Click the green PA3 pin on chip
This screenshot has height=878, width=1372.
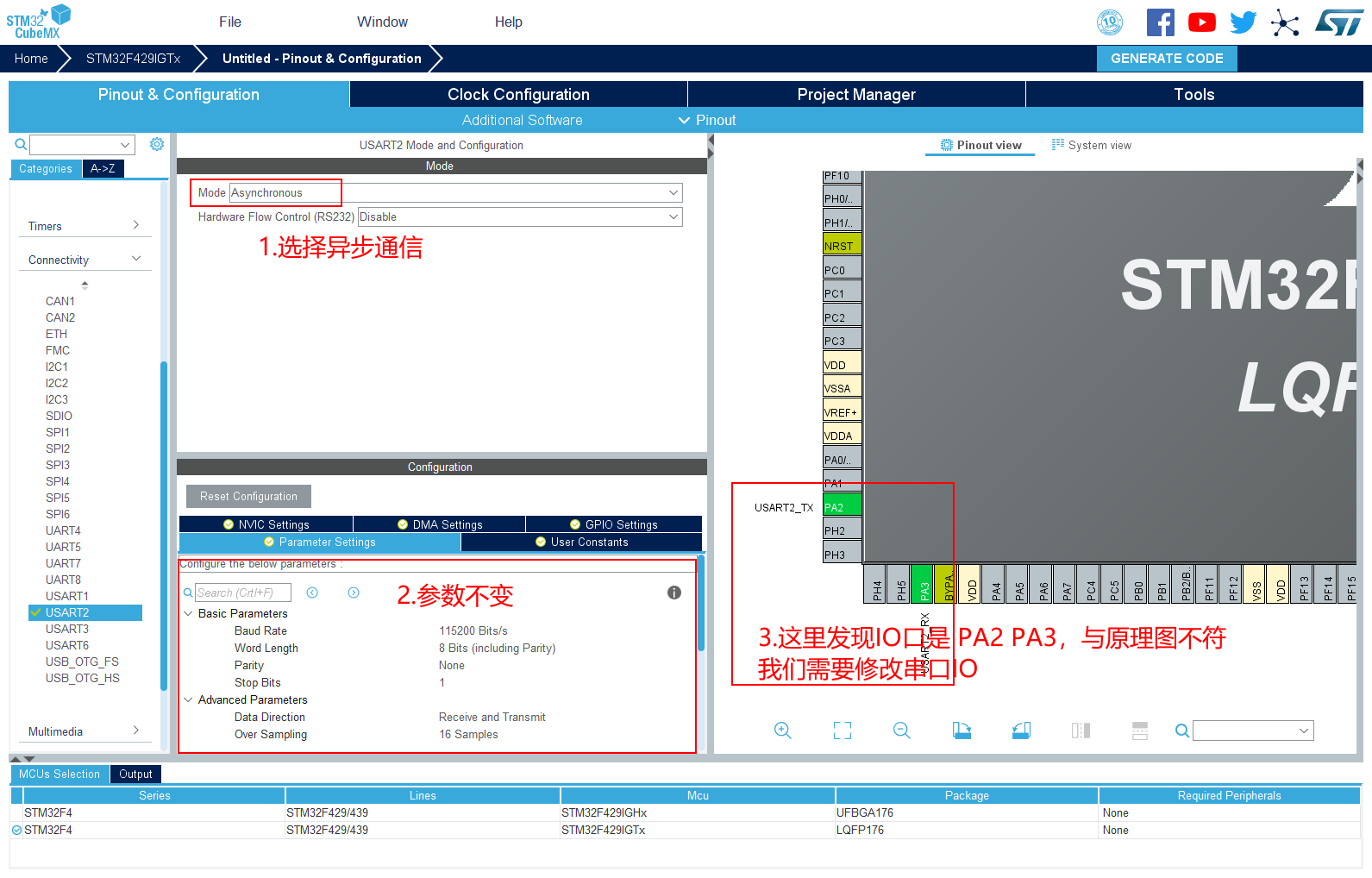click(x=923, y=584)
